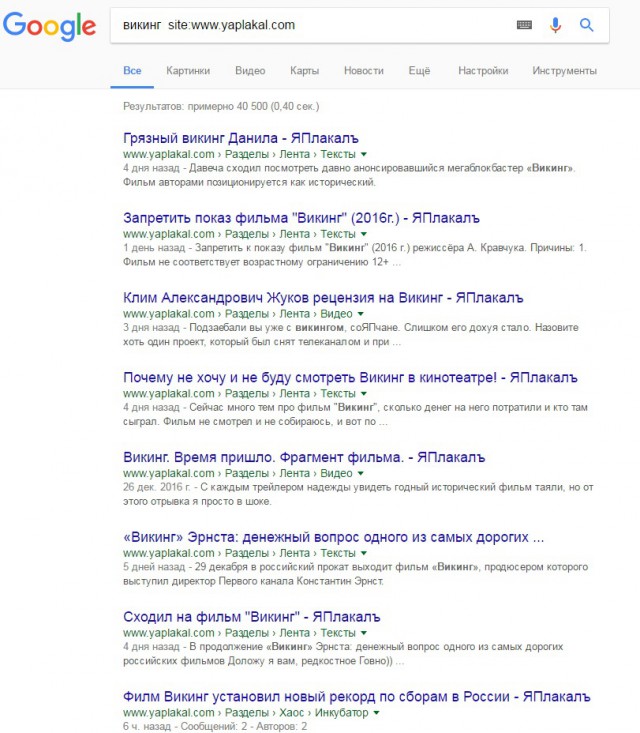The image size is (640, 733).
Task: Click snippet text Сообщений: 2 - Авторов: 2
Action: tap(244, 726)
